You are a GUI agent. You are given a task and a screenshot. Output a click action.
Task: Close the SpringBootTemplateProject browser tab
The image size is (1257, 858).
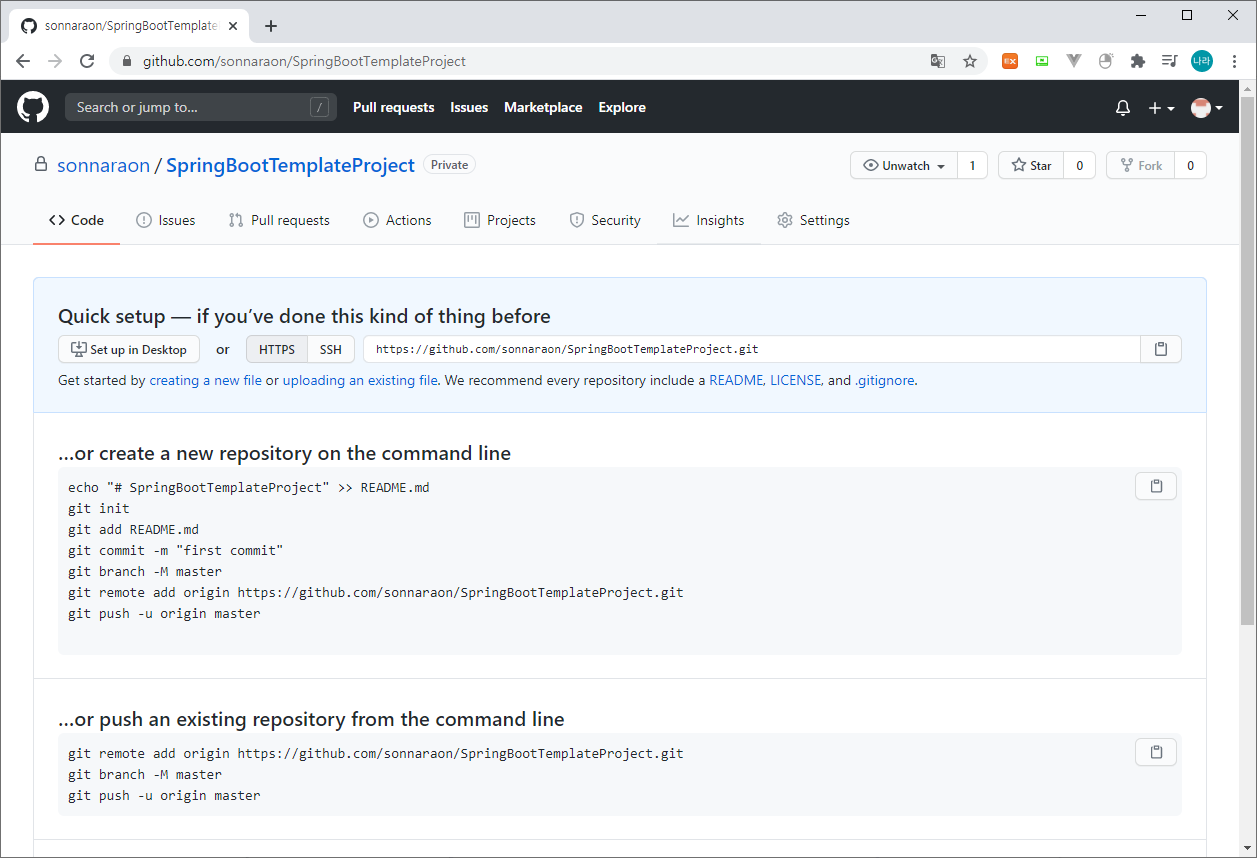235,26
